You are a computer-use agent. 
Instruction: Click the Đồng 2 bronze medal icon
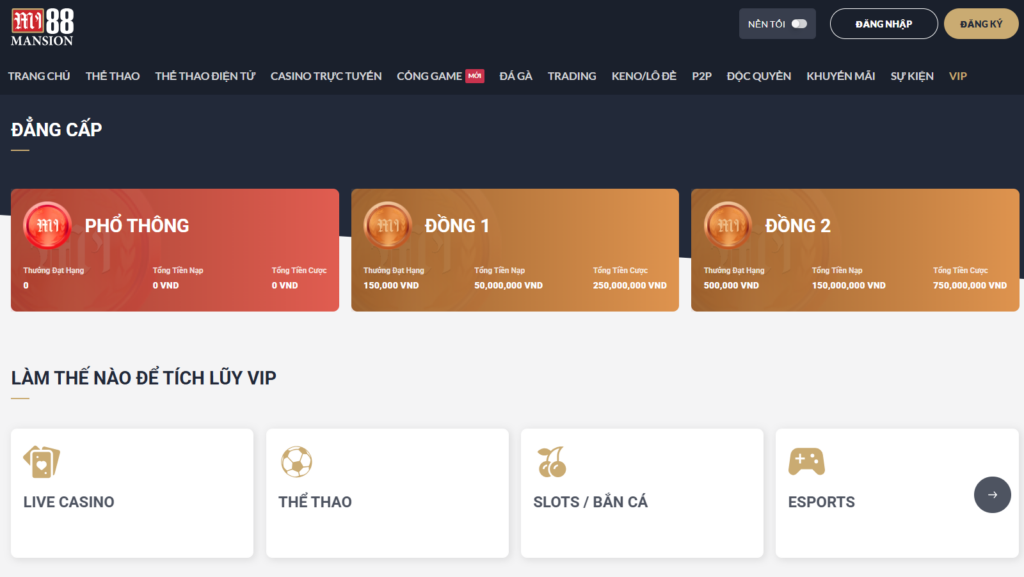click(x=727, y=226)
